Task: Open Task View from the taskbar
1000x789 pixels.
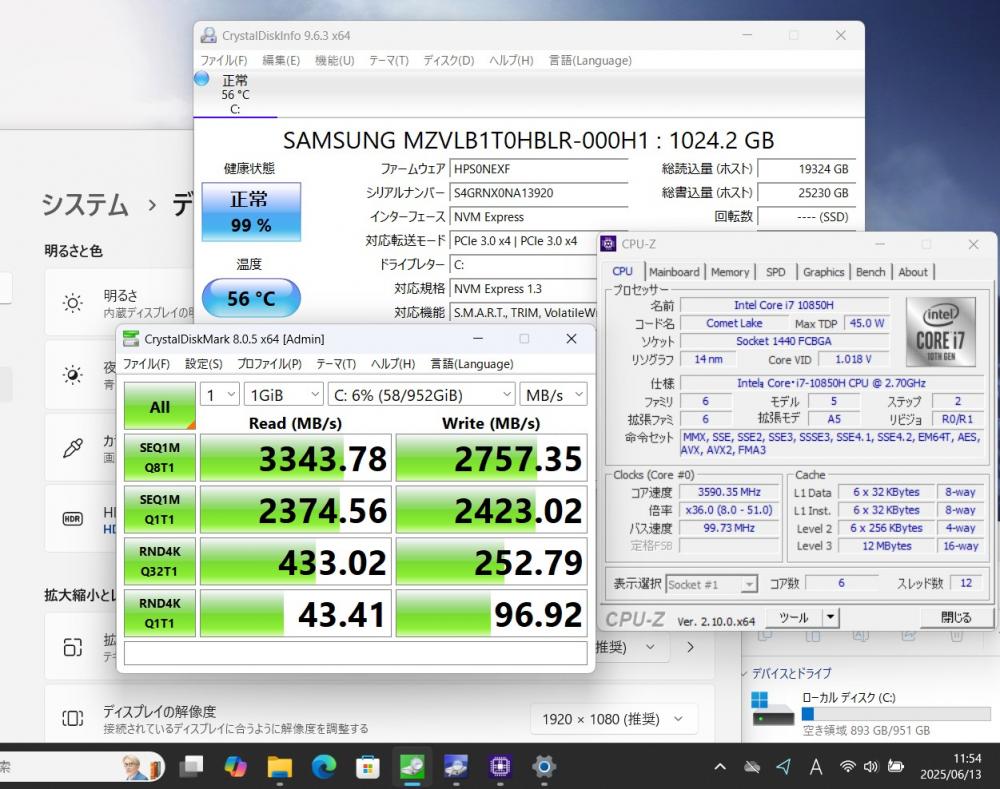Action: [x=191, y=766]
